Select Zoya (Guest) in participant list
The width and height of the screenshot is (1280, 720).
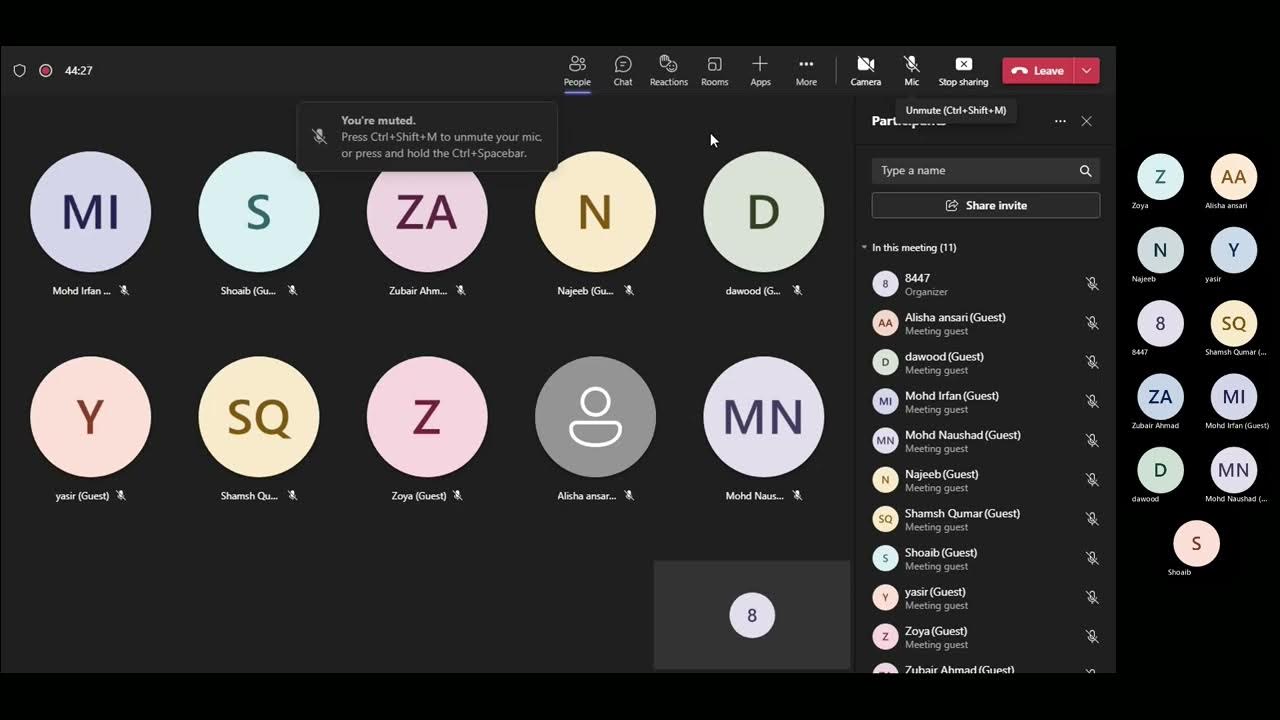[986, 636]
